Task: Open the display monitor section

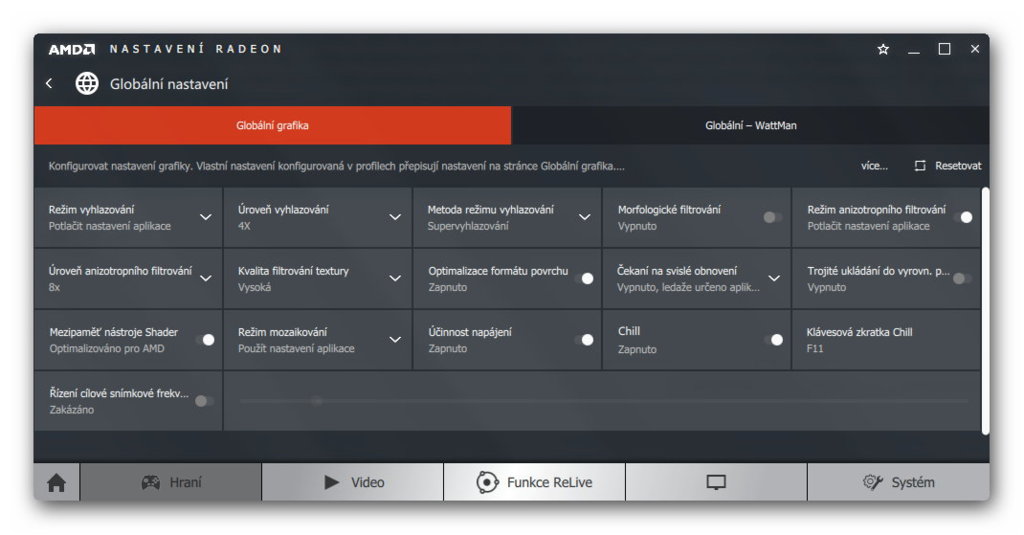Action: tap(716, 483)
